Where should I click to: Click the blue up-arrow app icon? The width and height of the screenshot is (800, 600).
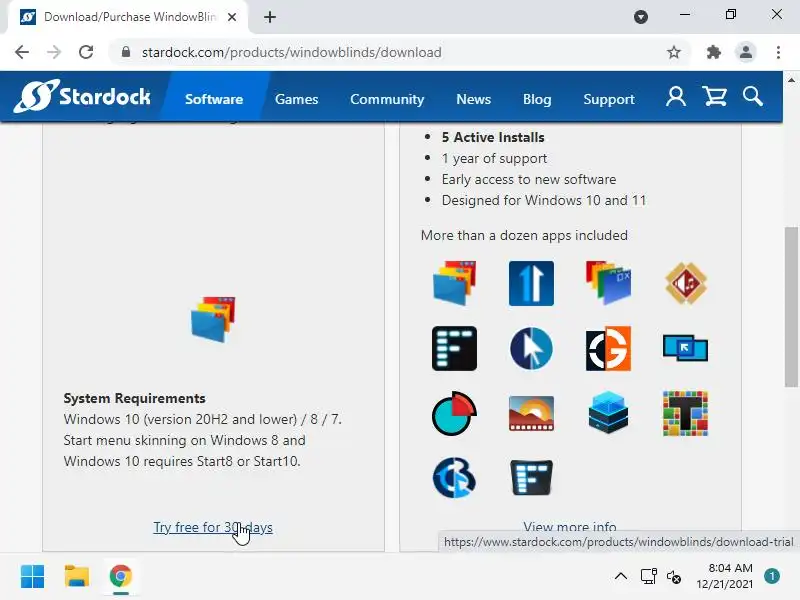(x=531, y=283)
